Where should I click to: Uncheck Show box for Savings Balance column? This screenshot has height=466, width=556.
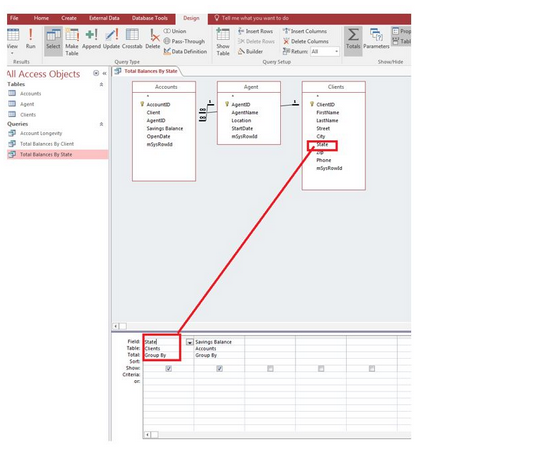coord(219,369)
